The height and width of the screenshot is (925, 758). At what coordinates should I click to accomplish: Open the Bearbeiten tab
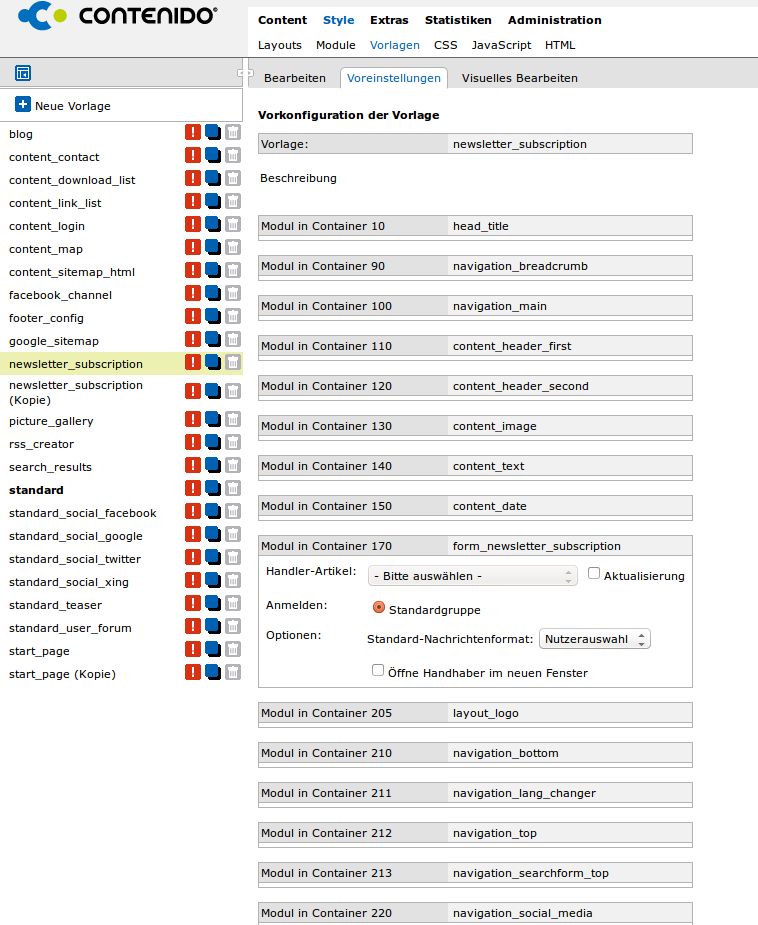click(294, 78)
